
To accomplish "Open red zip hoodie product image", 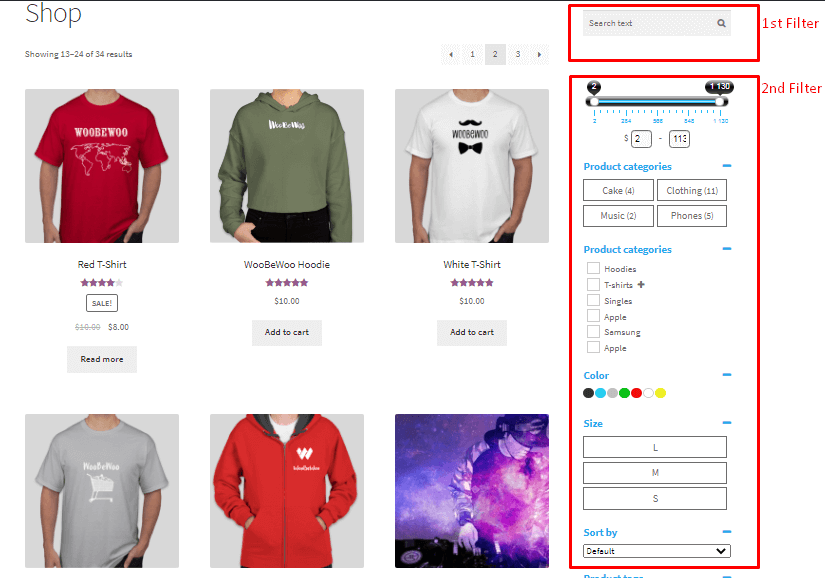I will [287, 491].
